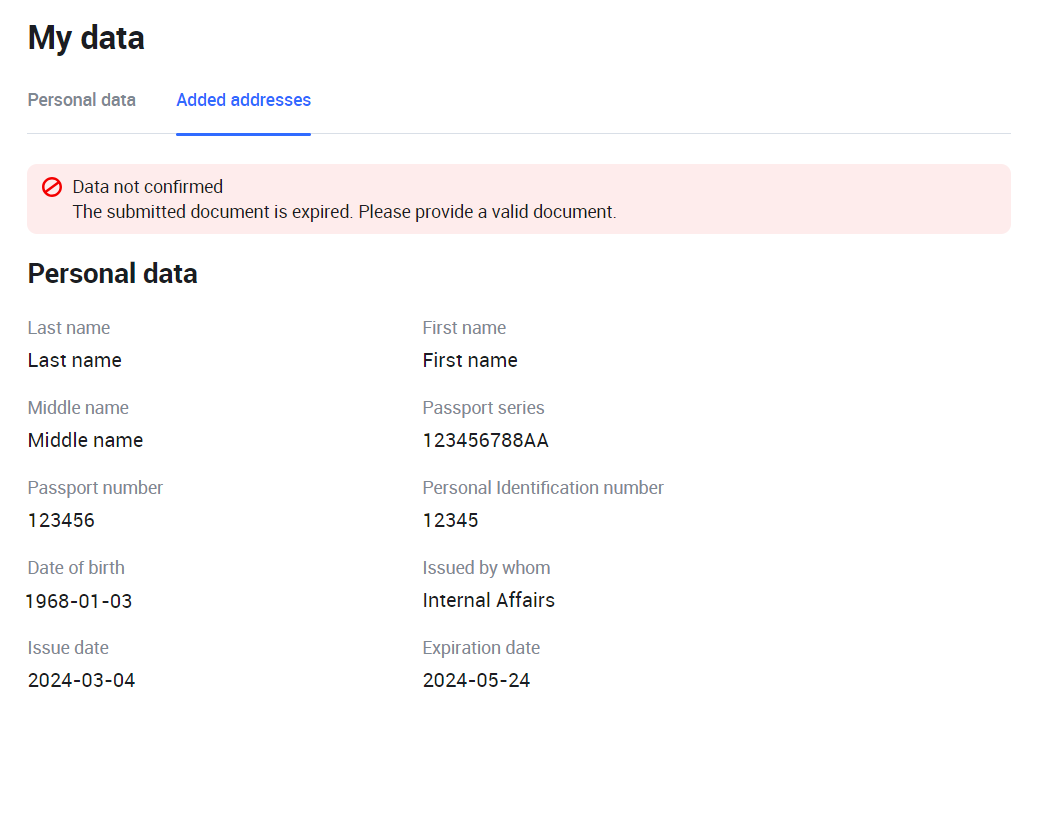Click Personal Identification number value 12345
Viewport: 1039px width, 835px height.
point(450,520)
